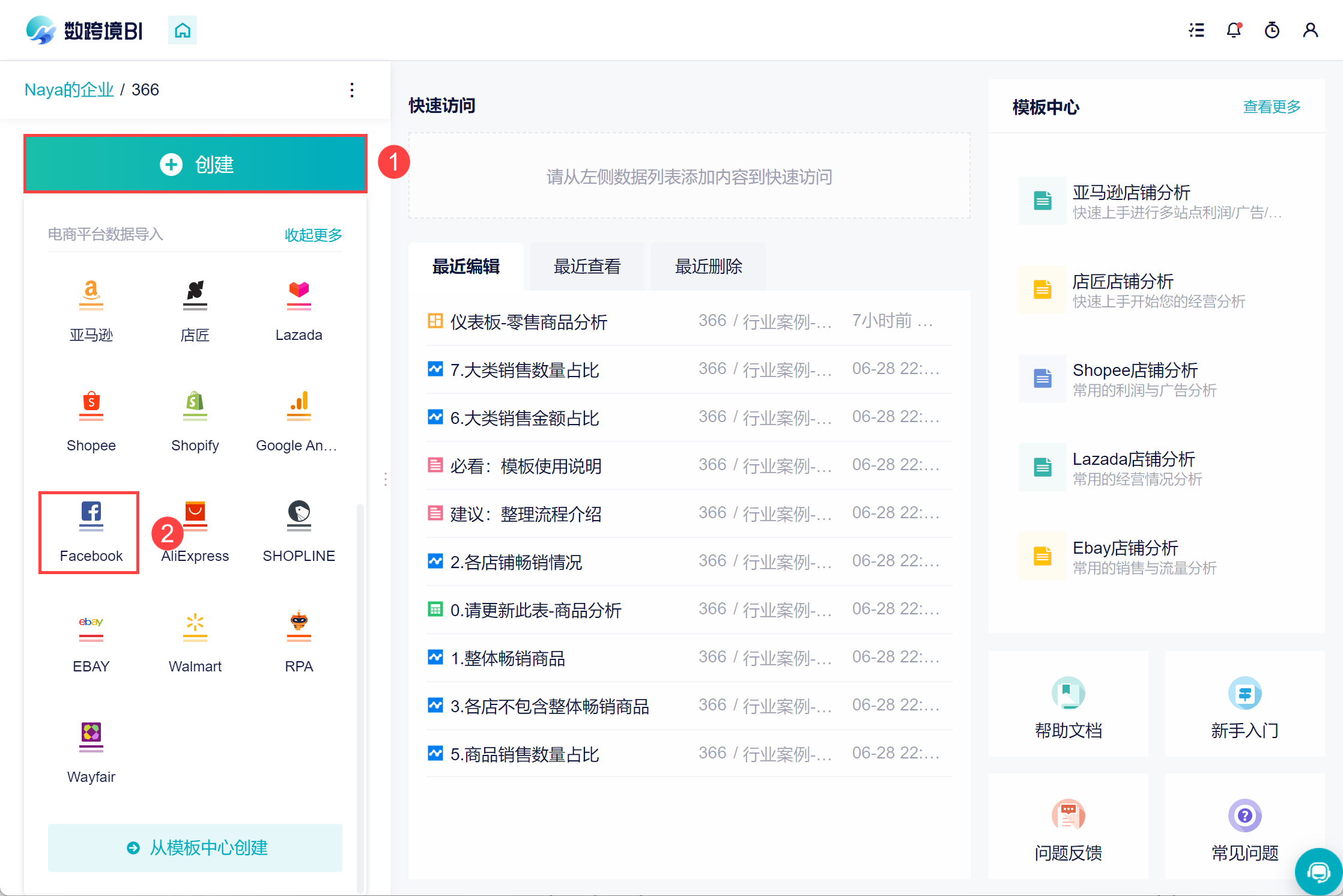Click the 创建 create button
Screen dimensions: 1343x896
coord(196,164)
